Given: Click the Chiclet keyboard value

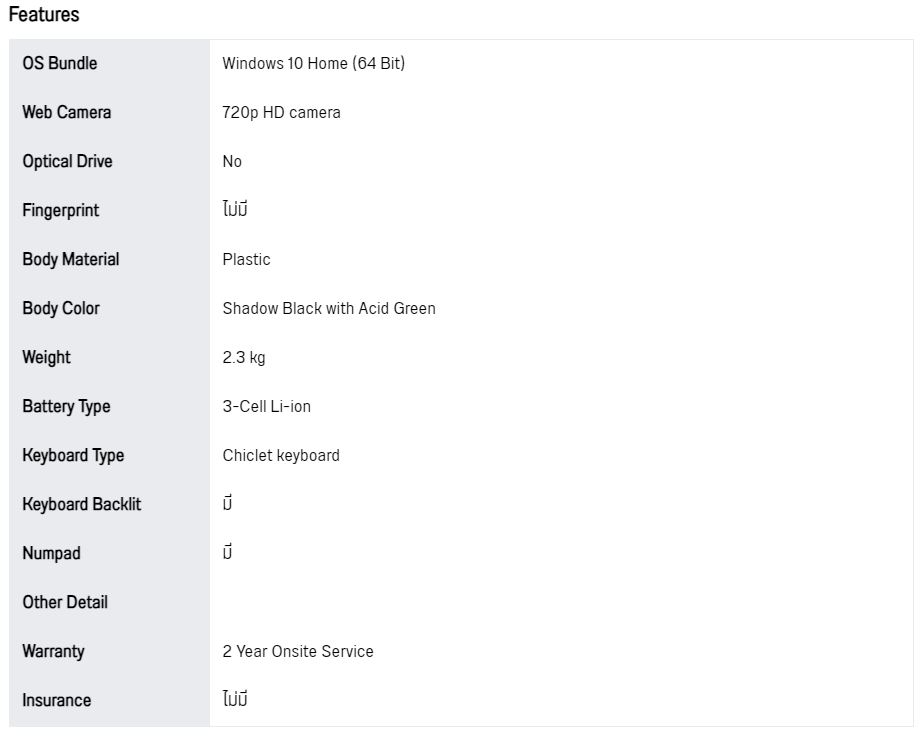Looking at the screenshot, I should [x=281, y=456].
